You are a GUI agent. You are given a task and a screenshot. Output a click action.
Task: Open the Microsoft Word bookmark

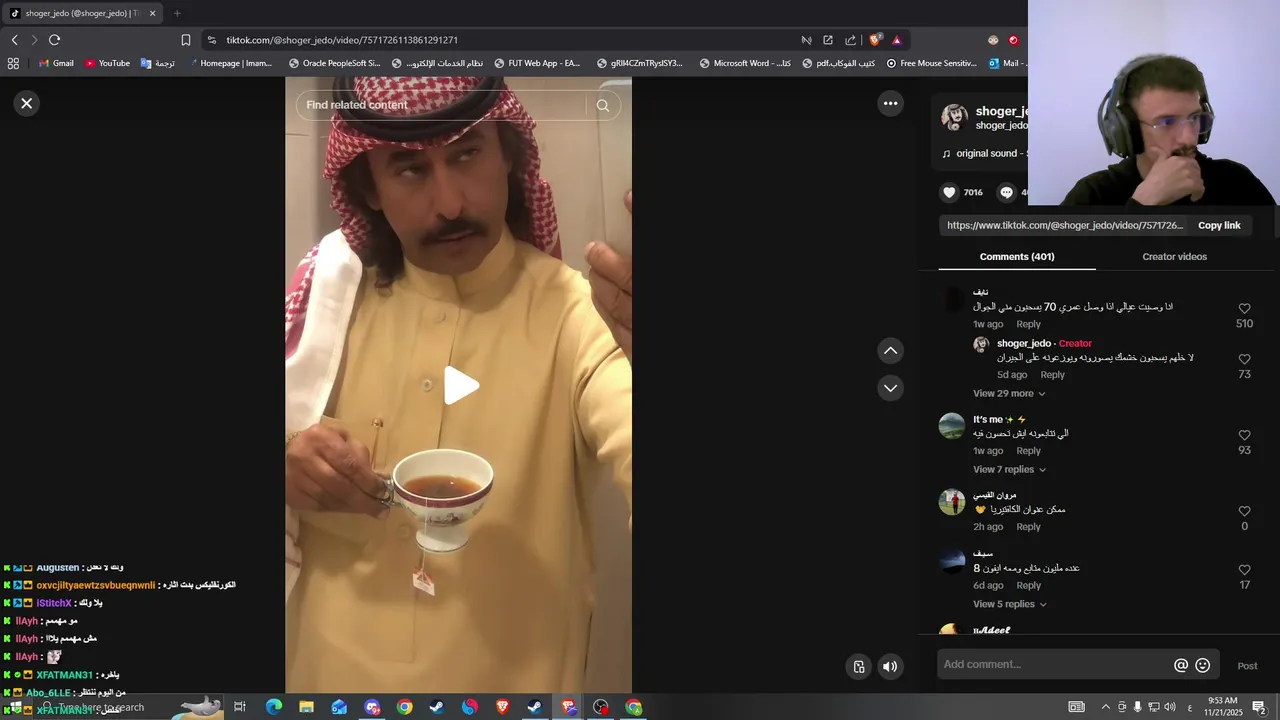coord(745,63)
